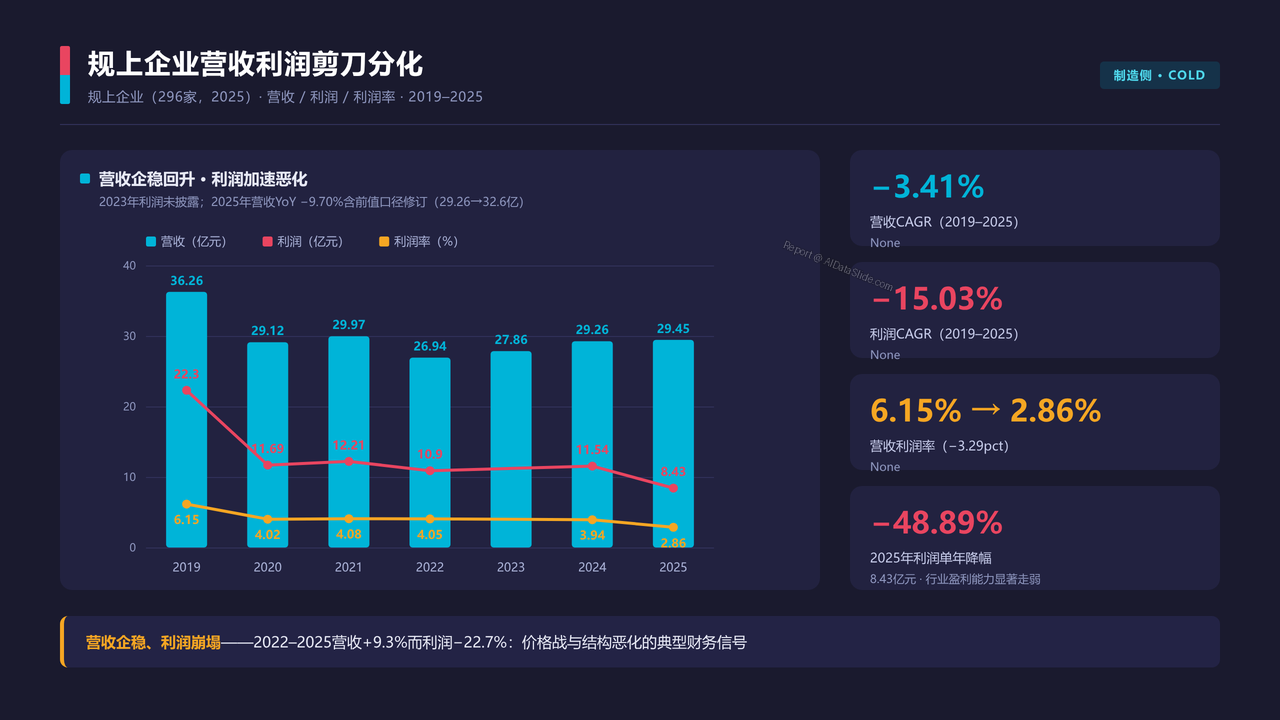Image resolution: width=1280 pixels, height=720 pixels.
Task: Click the slide title 规上企业营收利润剪刀分化
Action: point(255,64)
